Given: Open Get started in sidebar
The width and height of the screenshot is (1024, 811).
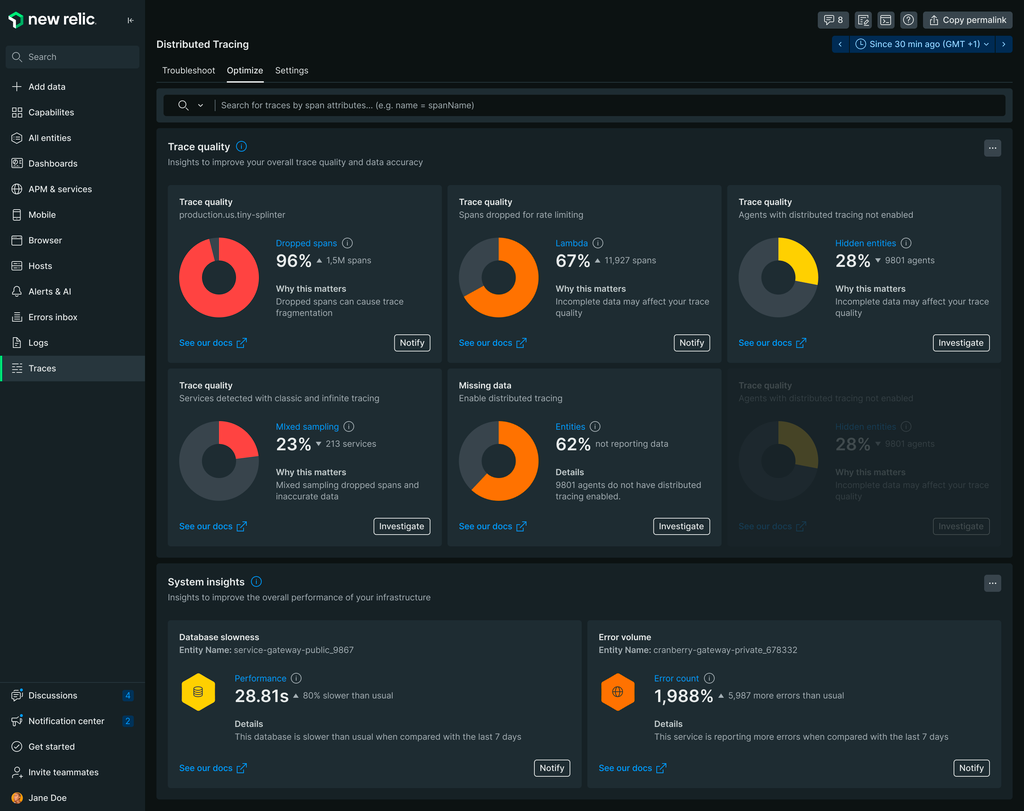Looking at the screenshot, I should click(72, 746).
